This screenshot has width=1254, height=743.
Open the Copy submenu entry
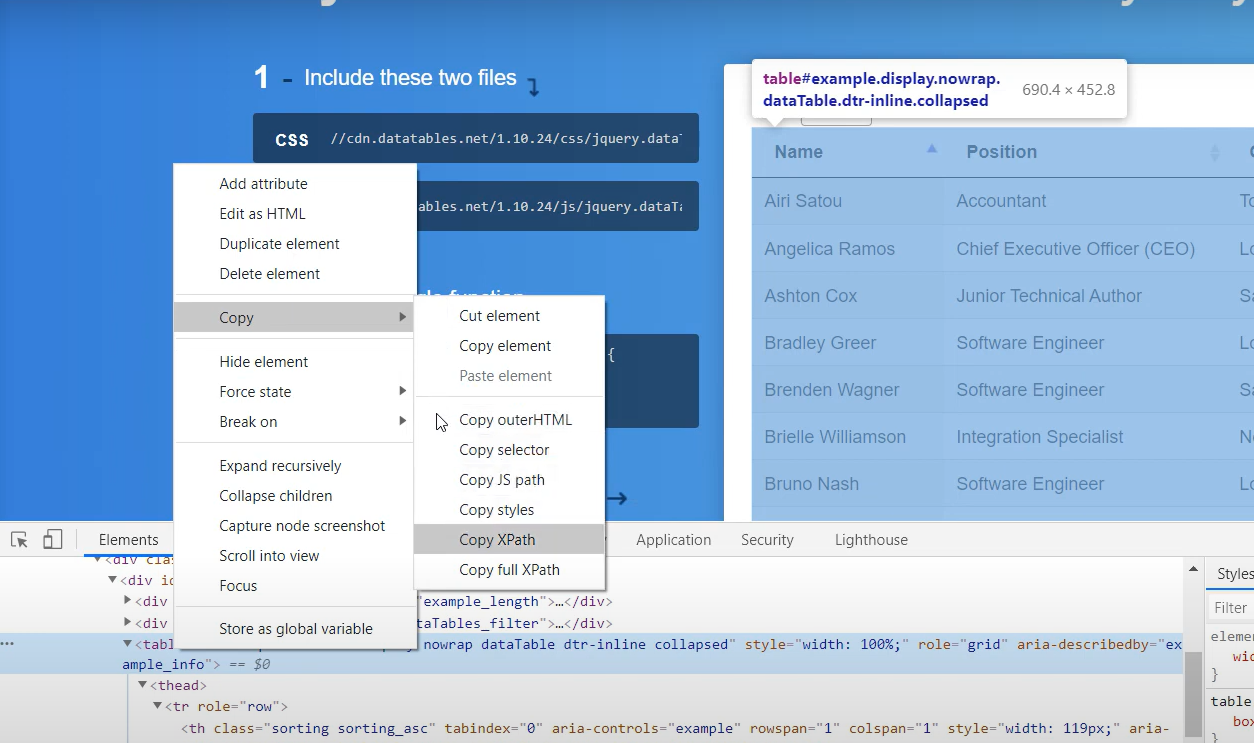click(295, 318)
